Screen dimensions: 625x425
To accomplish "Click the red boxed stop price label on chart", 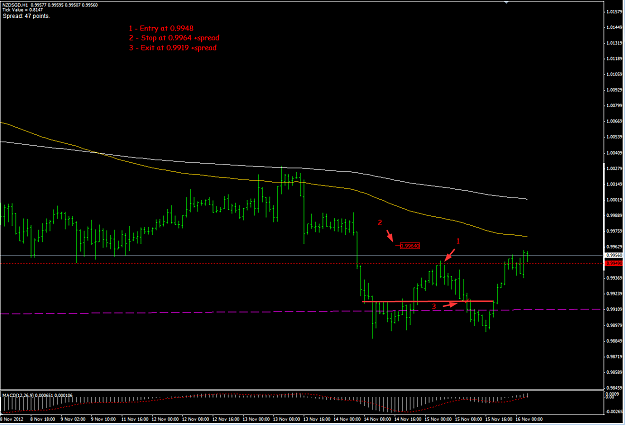I will pyautogui.click(x=409, y=246).
